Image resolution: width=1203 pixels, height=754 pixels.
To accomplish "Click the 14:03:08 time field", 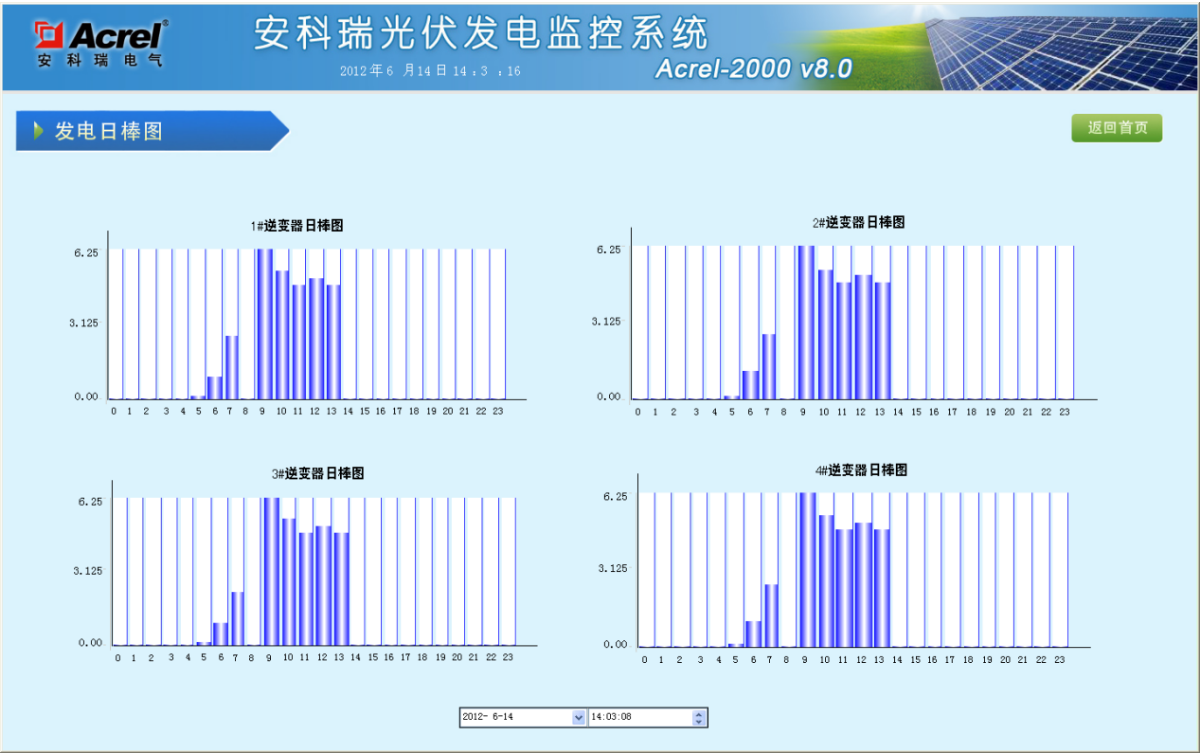I will coord(639,717).
